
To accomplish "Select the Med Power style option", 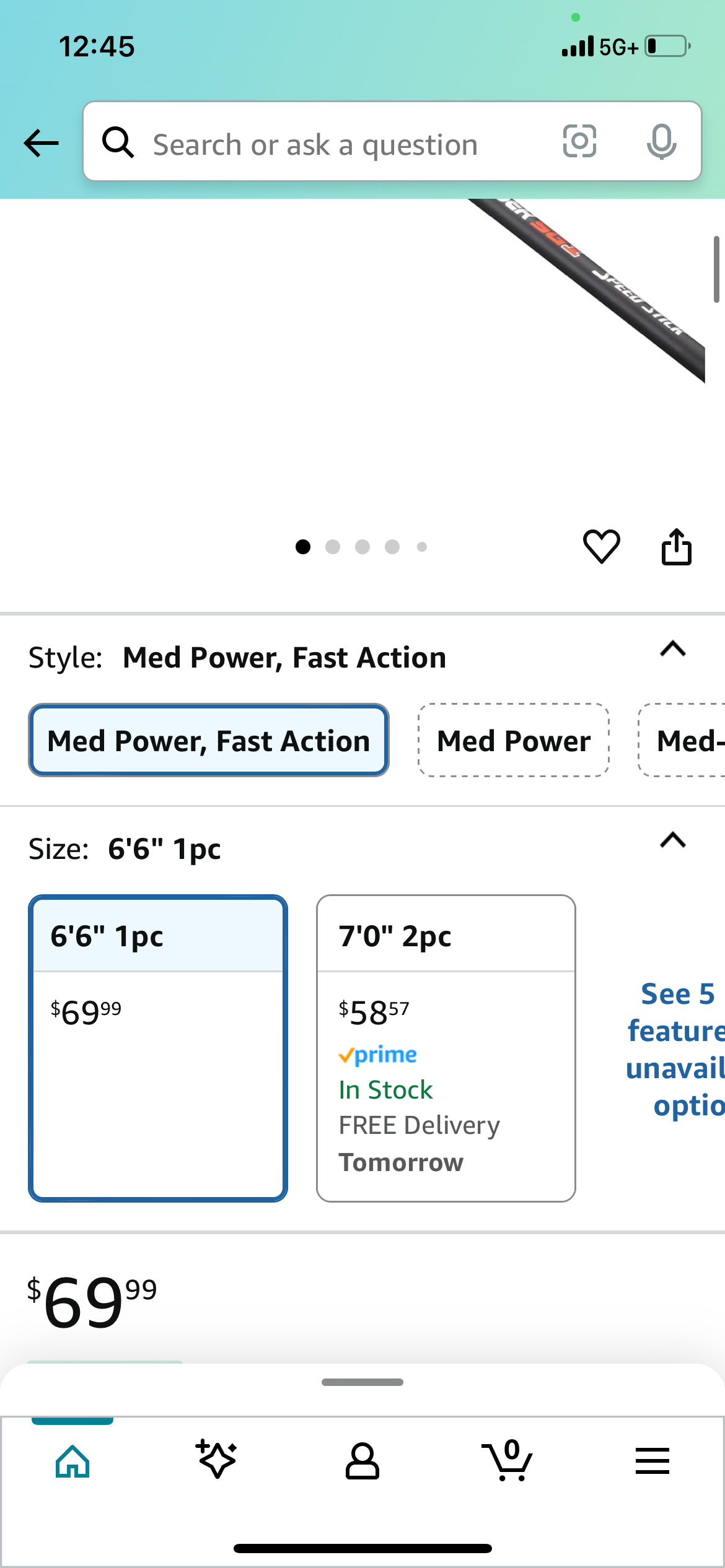I will [x=514, y=740].
